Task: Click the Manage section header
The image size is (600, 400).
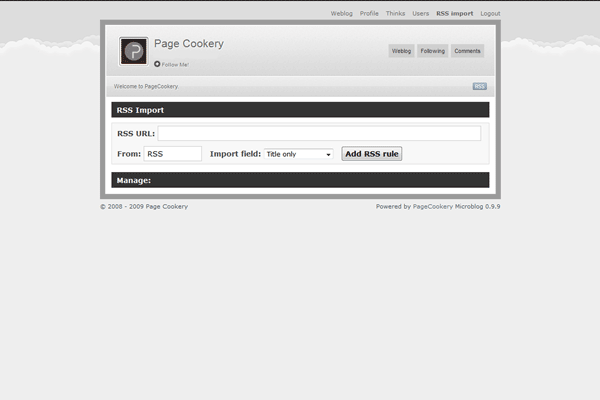Action: pyautogui.click(x=300, y=180)
